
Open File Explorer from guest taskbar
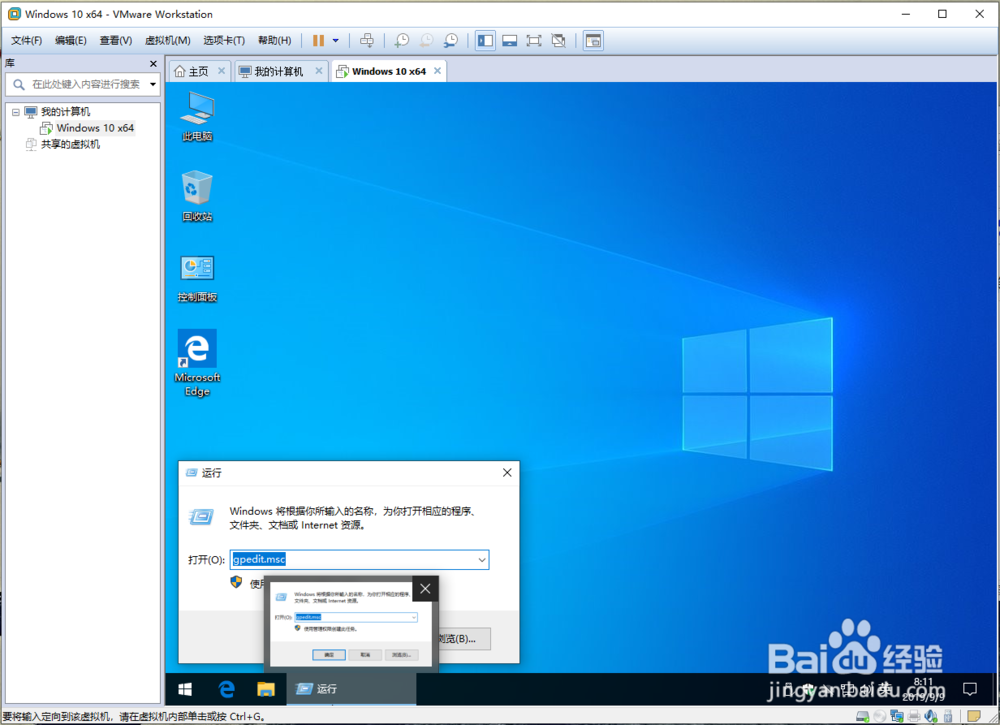coord(266,689)
